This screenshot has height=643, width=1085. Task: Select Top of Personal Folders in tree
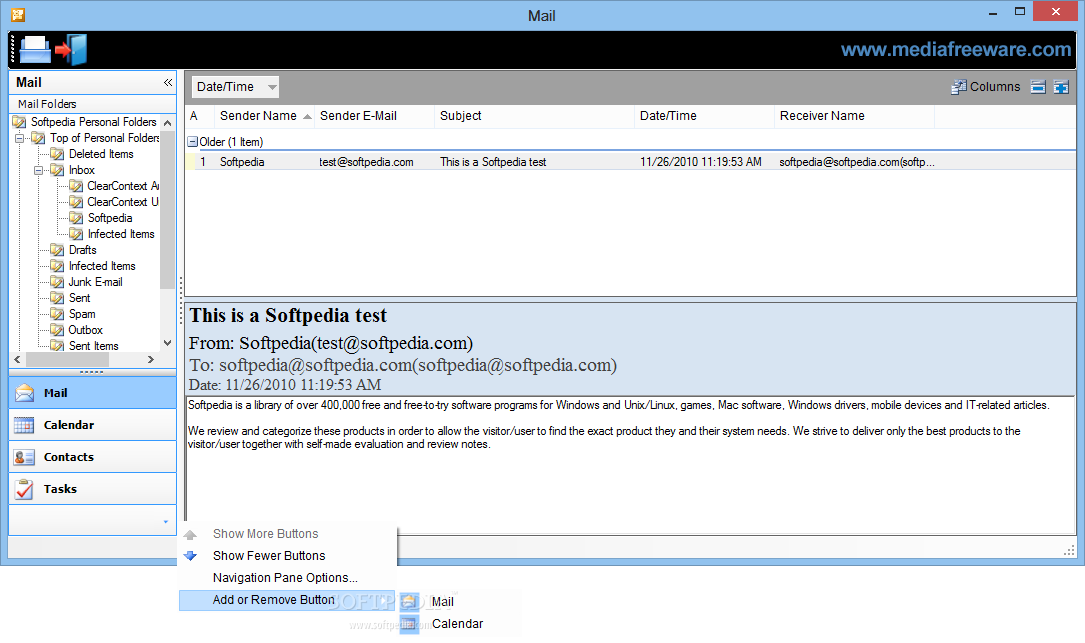pyautogui.click(x=104, y=138)
